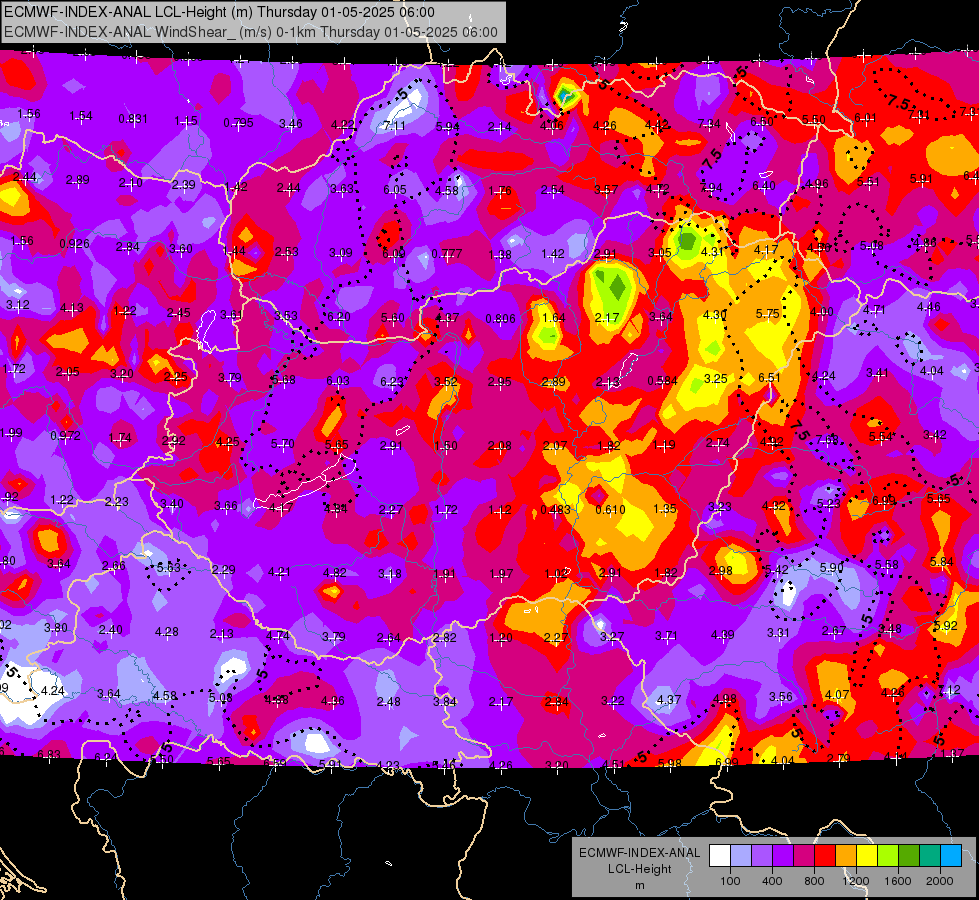Click the 'LCL-Height (m)' title line at top
This screenshot has width=979, height=900.
click(x=219, y=12)
